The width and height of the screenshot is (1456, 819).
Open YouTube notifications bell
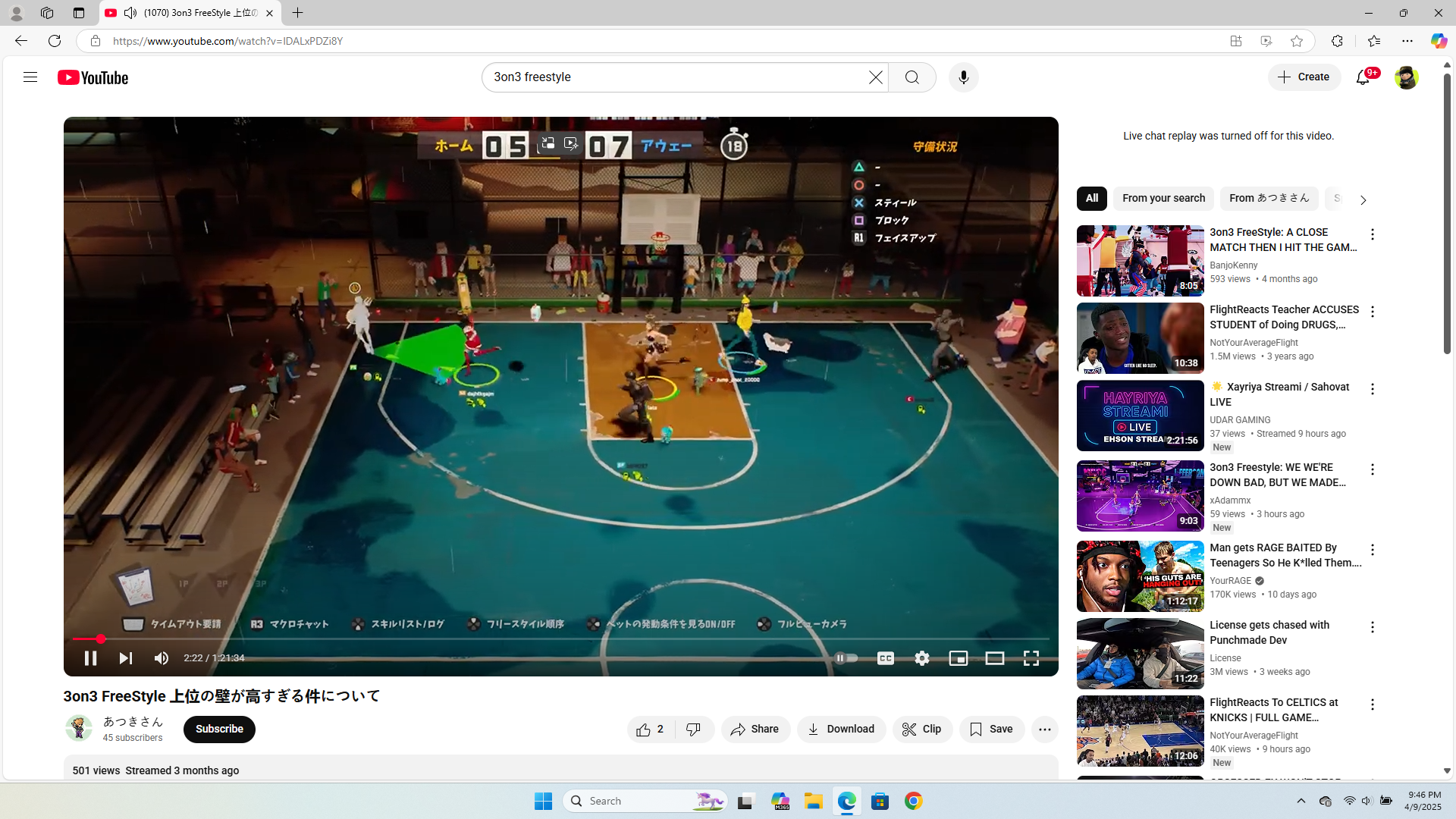click(1363, 77)
